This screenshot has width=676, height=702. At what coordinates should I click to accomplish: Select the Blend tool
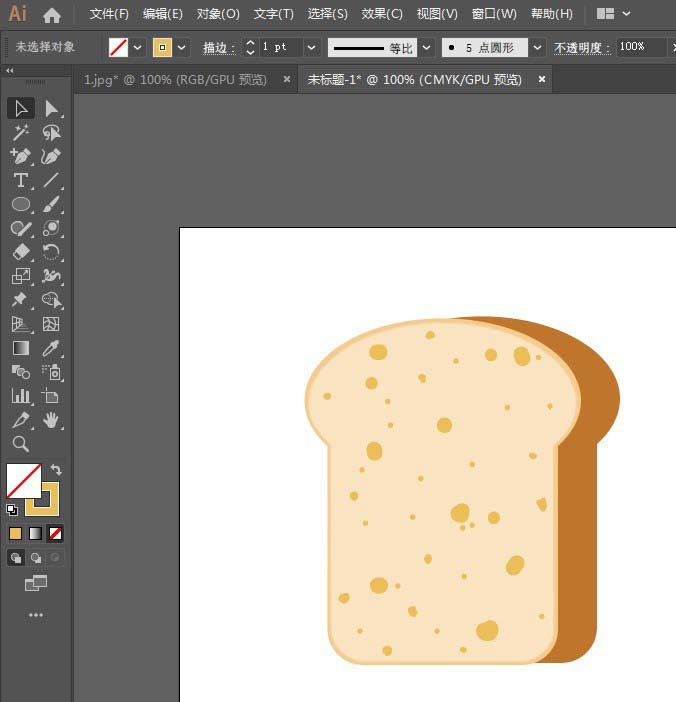21,372
